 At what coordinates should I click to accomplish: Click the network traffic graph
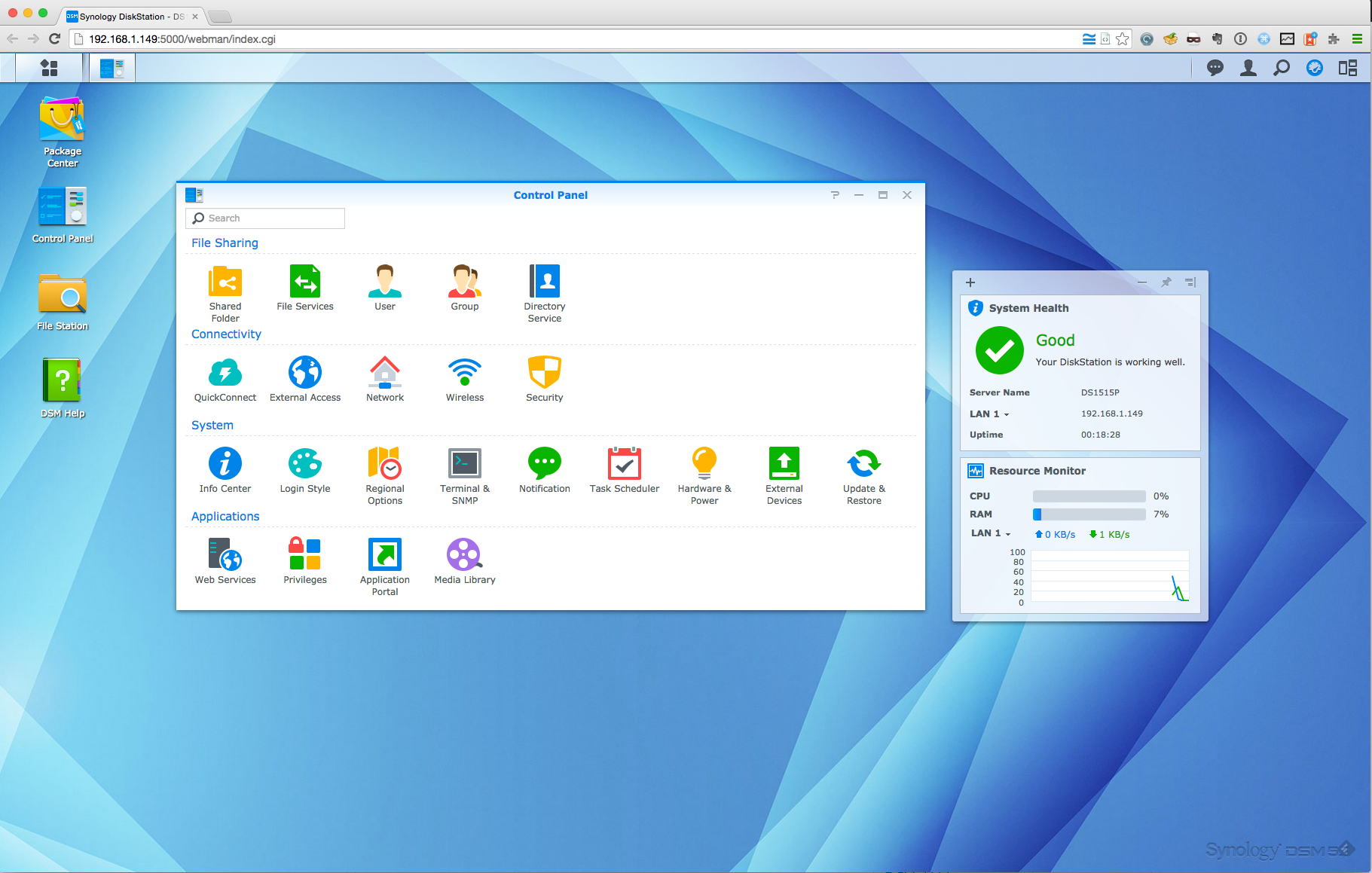[1110, 576]
